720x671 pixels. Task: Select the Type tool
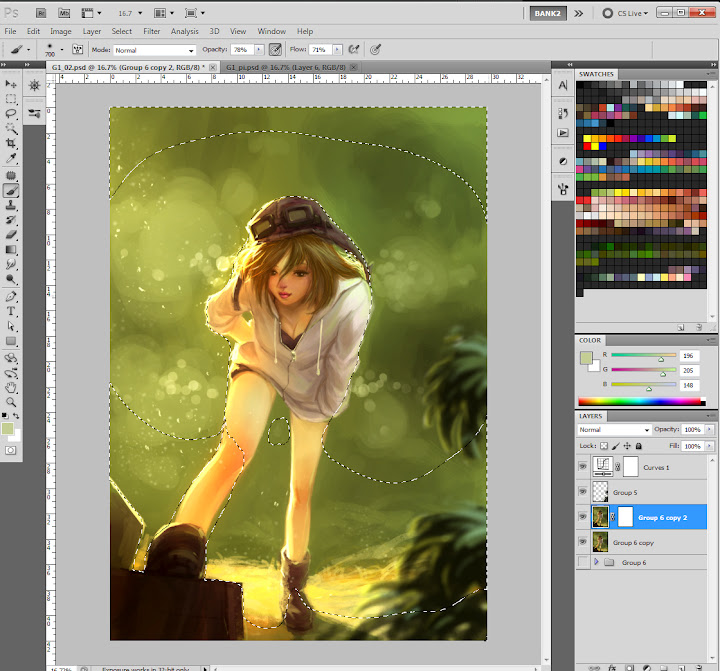coord(11,311)
